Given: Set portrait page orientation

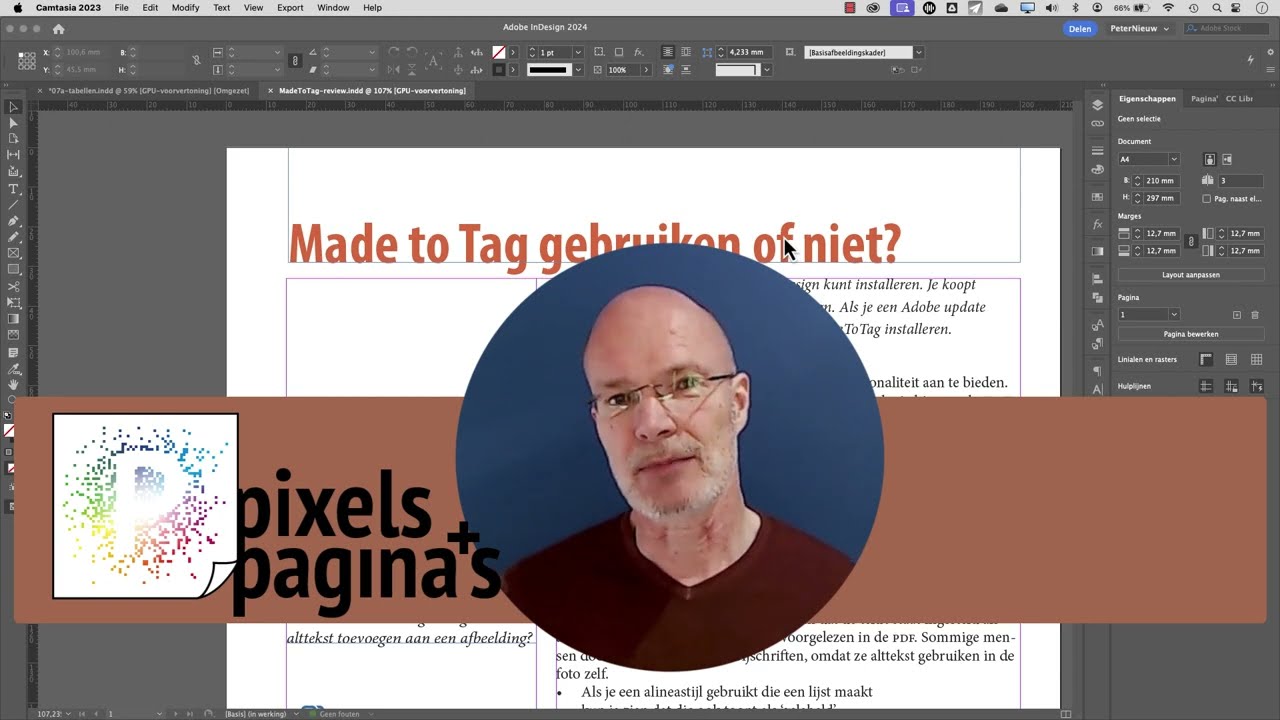Looking at the screenshot, I should tap(1209, 159).
